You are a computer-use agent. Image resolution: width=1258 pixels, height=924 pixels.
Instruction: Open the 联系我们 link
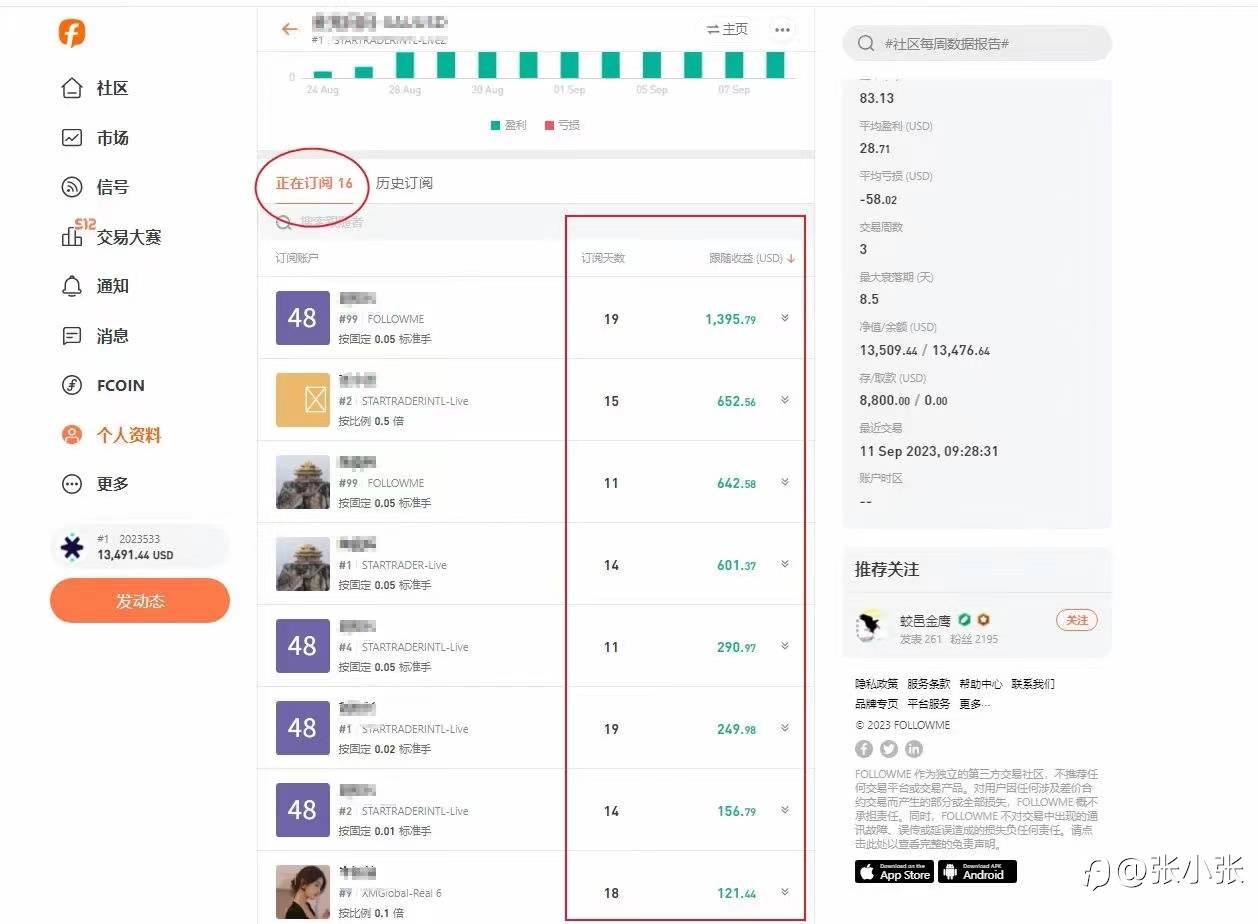(1032, 684)
